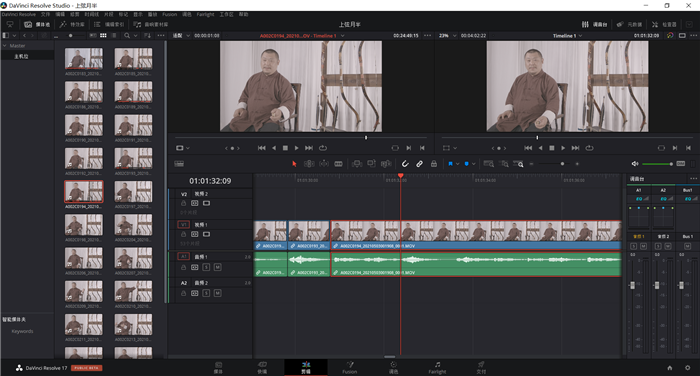
Task: Click the insert clip edit icon
Action: 357,164
